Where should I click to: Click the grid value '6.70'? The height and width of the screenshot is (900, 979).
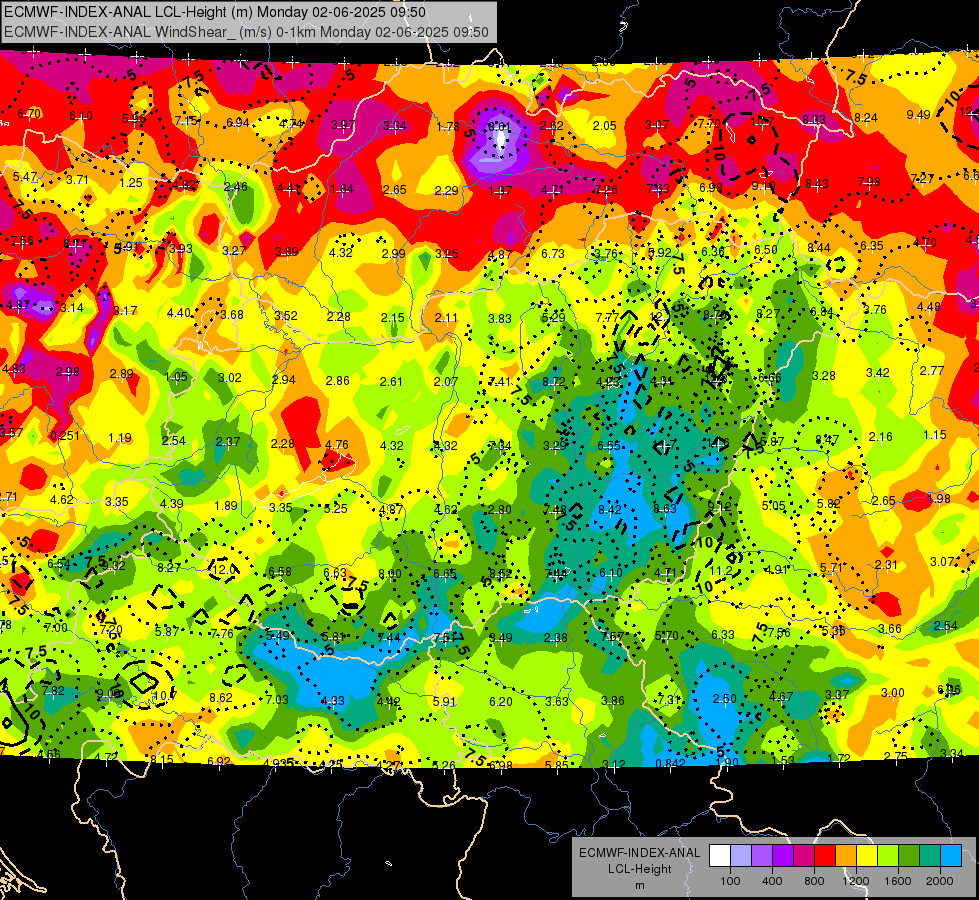pos(29,114)
